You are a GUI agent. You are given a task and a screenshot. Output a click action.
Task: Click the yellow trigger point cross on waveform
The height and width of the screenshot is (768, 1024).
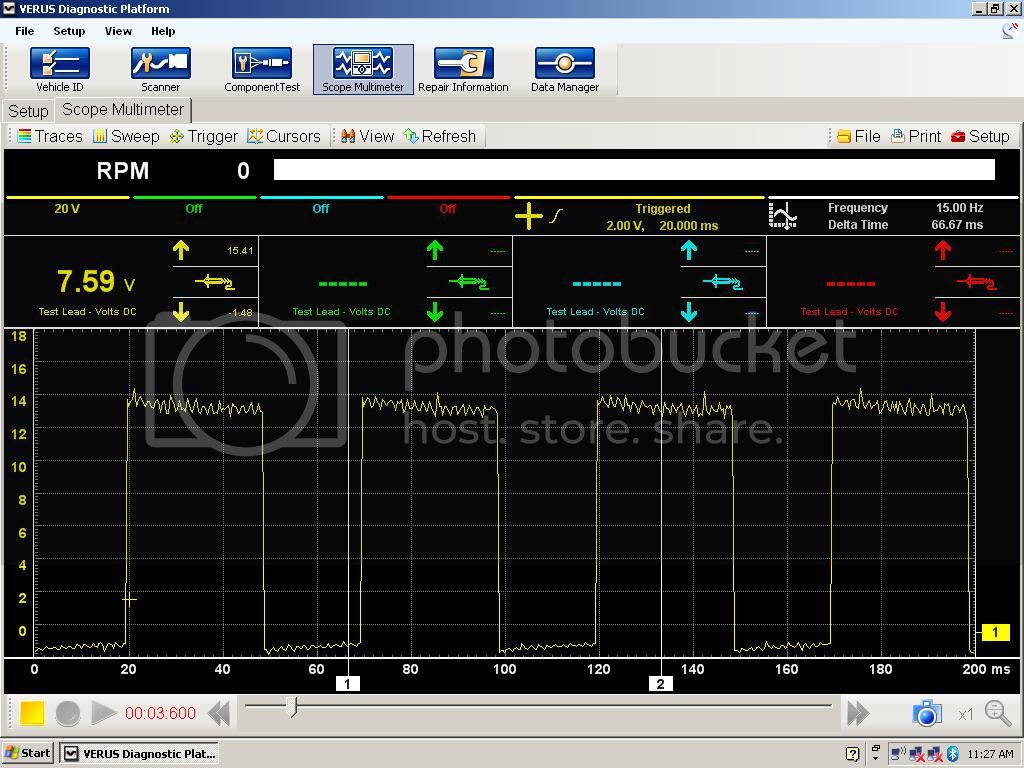point(129,600)
